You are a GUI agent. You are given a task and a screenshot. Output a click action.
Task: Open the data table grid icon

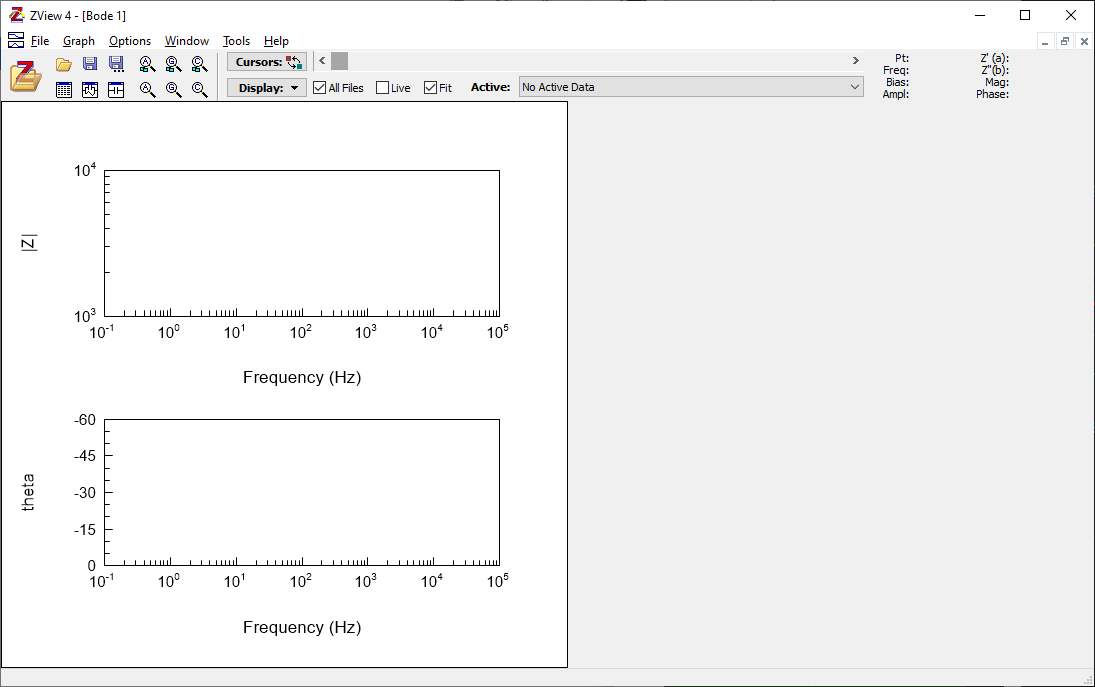click(64, 89)
